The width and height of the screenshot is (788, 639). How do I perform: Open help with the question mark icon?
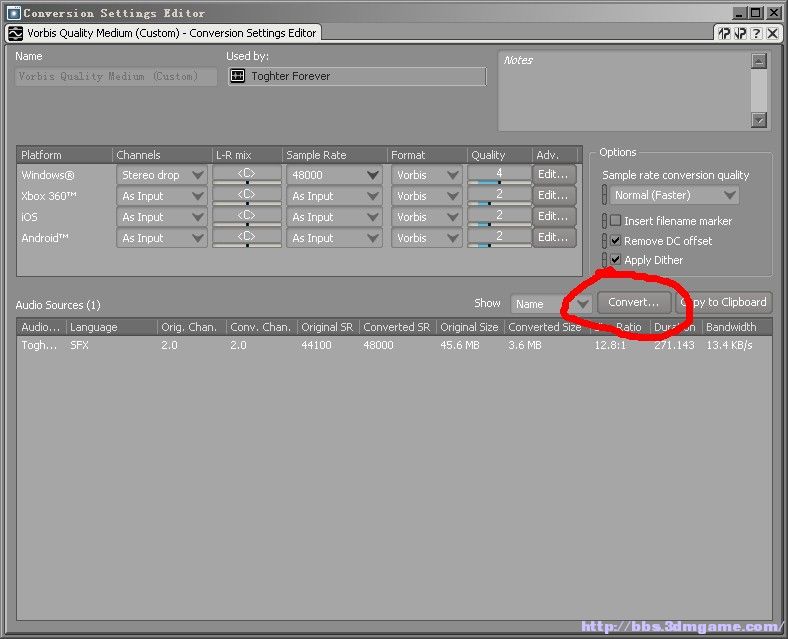(757, 34)
